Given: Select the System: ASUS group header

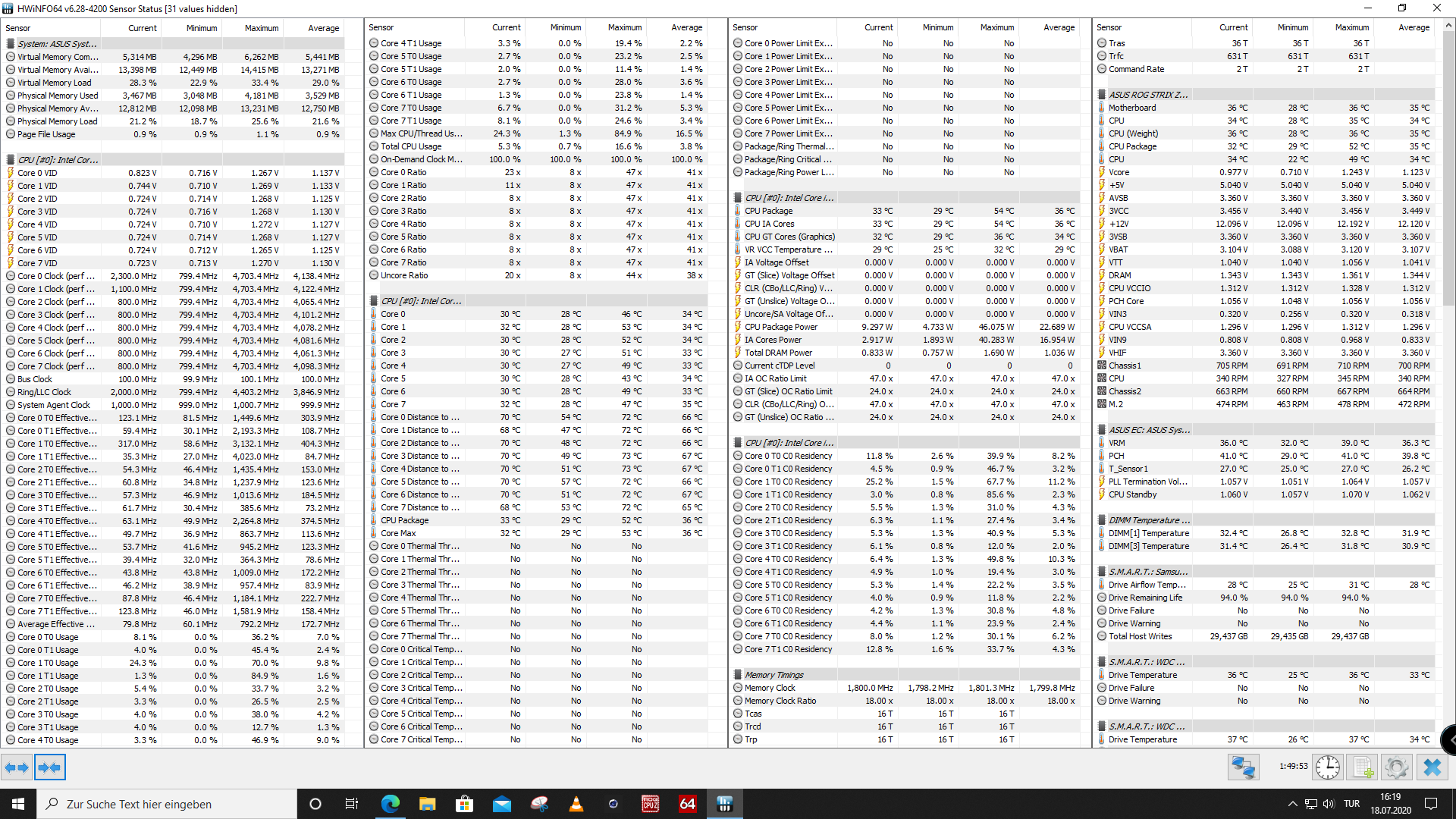Looking at the screenshot, I should click(174, 44).
